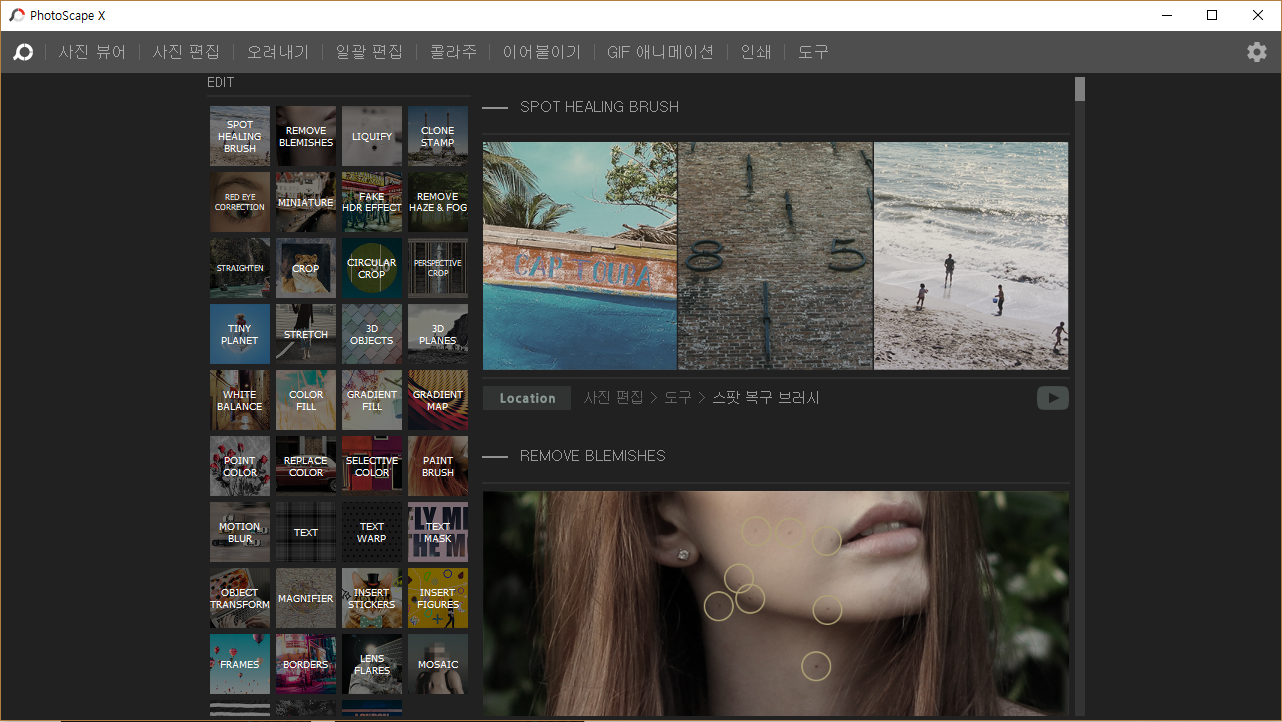1282x722 pixels.
Task: Select the Clone Stamp tile
Action: pos(438,136)
